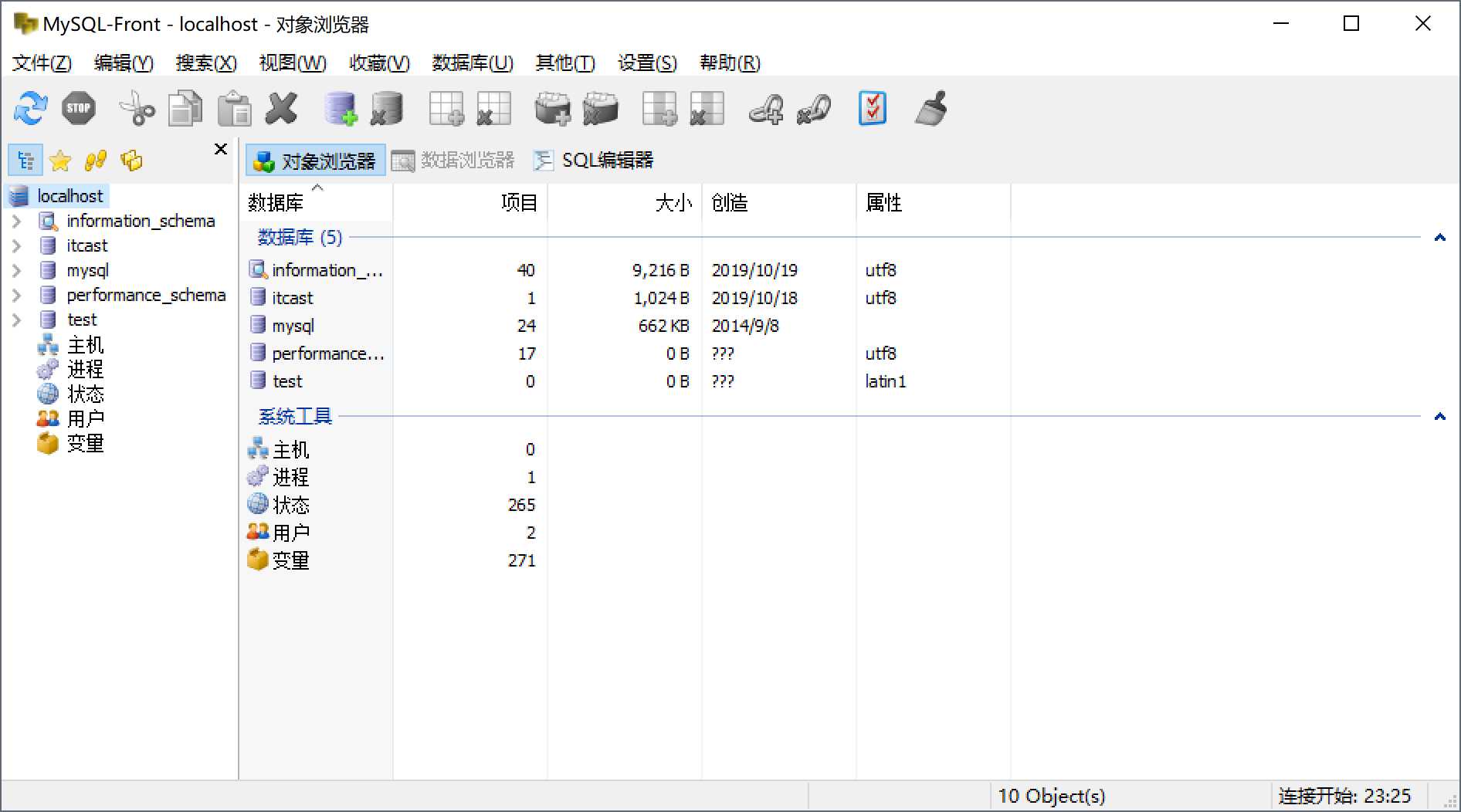Open the 帮助(R) menu

730,63
